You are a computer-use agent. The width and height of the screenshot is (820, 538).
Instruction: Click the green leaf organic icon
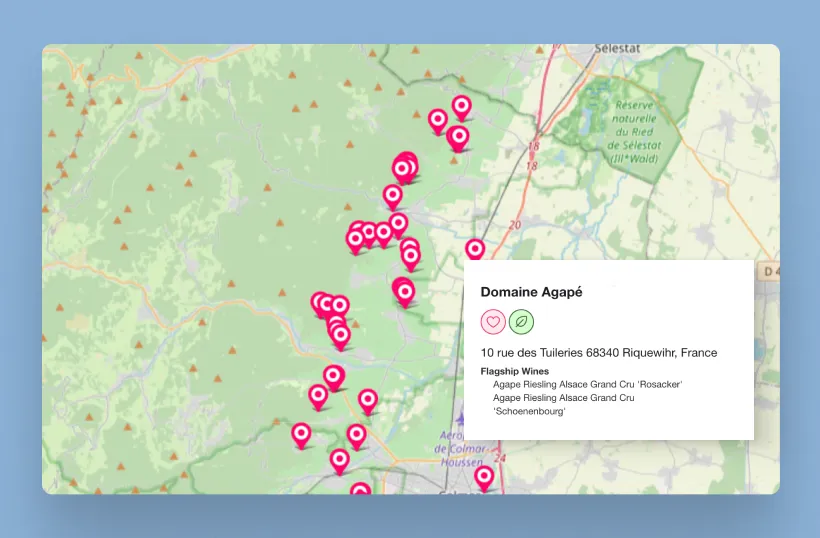[x=521, y=322]
